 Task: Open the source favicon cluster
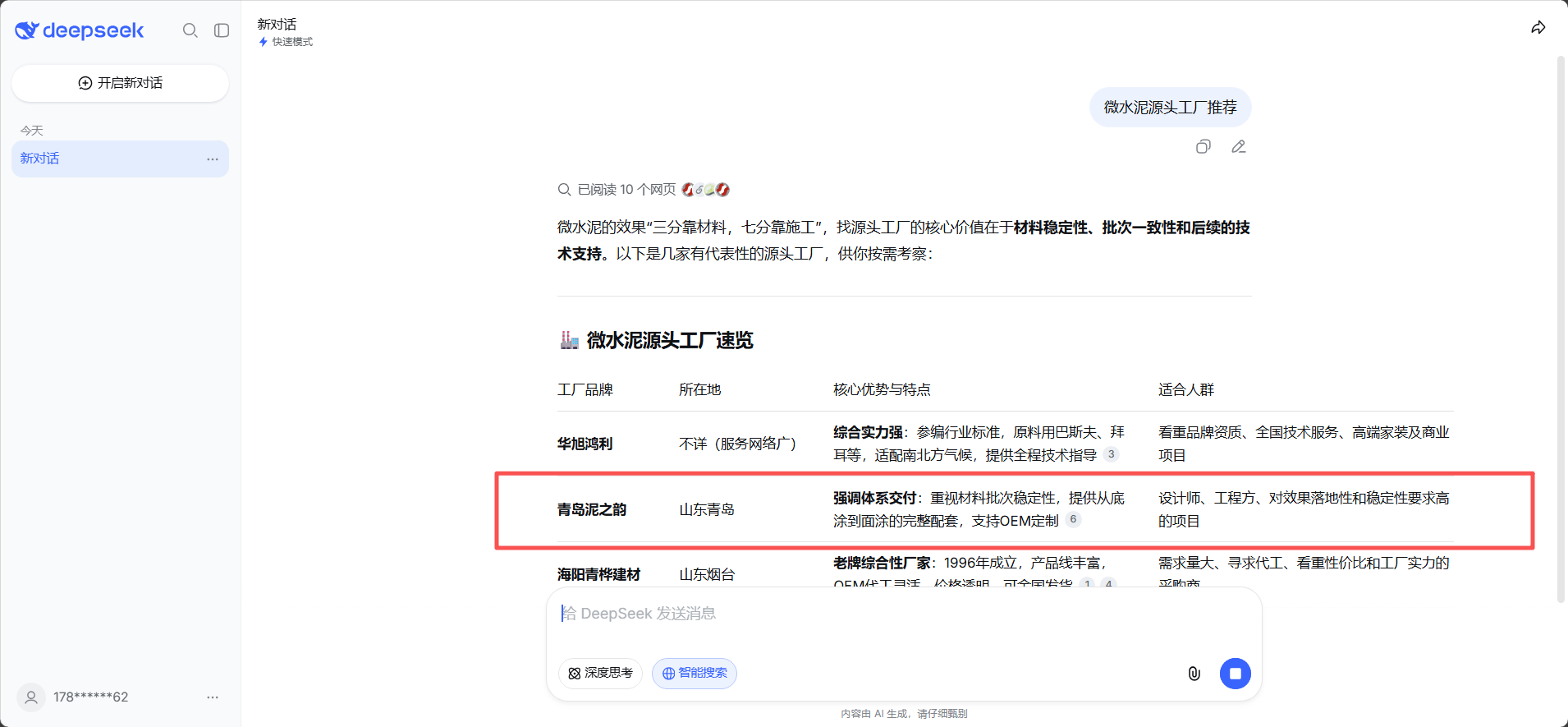pos(706,190)
